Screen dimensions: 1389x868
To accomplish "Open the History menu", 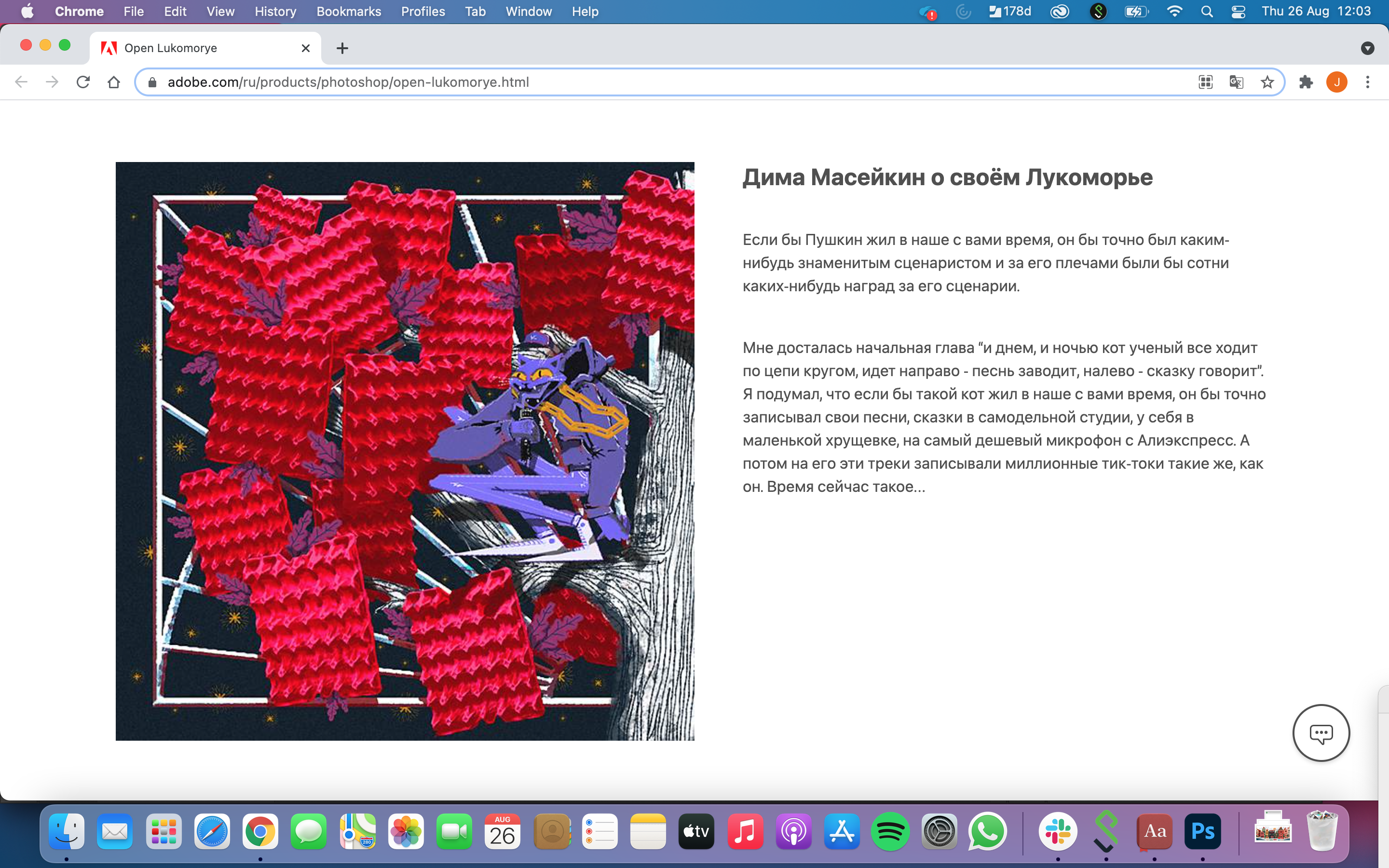I will [x=275, y=12].
